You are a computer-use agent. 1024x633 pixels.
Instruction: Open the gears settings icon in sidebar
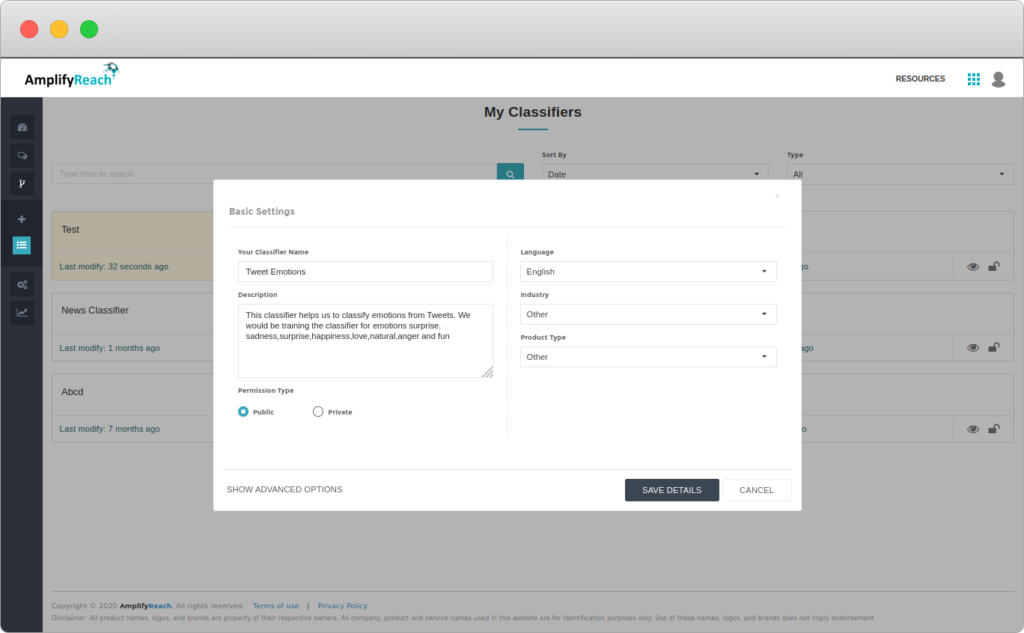(x=22, y=285)
